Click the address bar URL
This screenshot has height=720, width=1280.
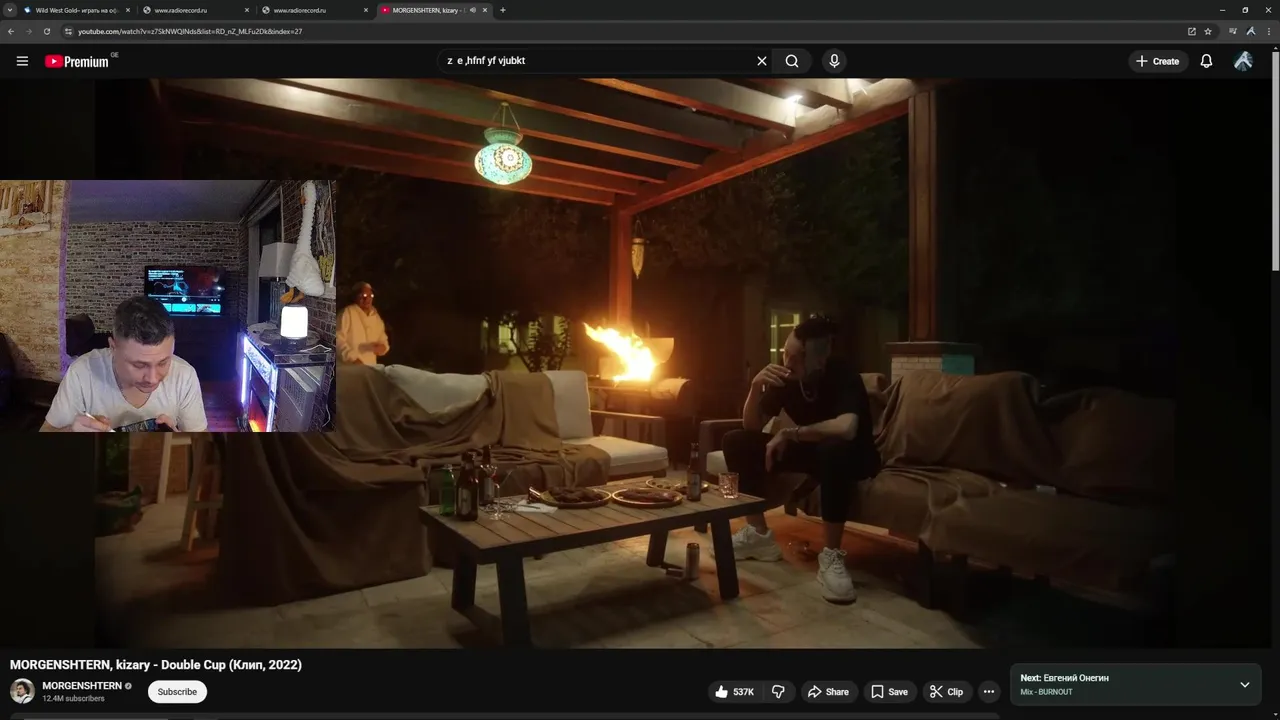point(190,31)
